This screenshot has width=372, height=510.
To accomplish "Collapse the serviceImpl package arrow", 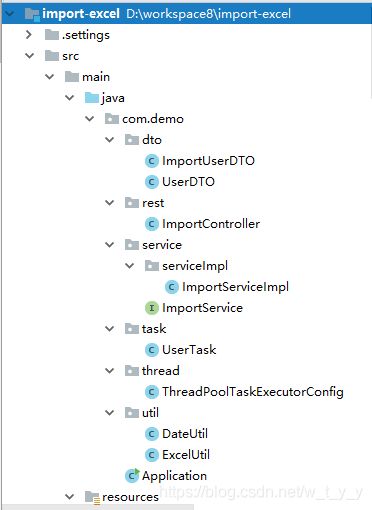I will pos(130,266).
